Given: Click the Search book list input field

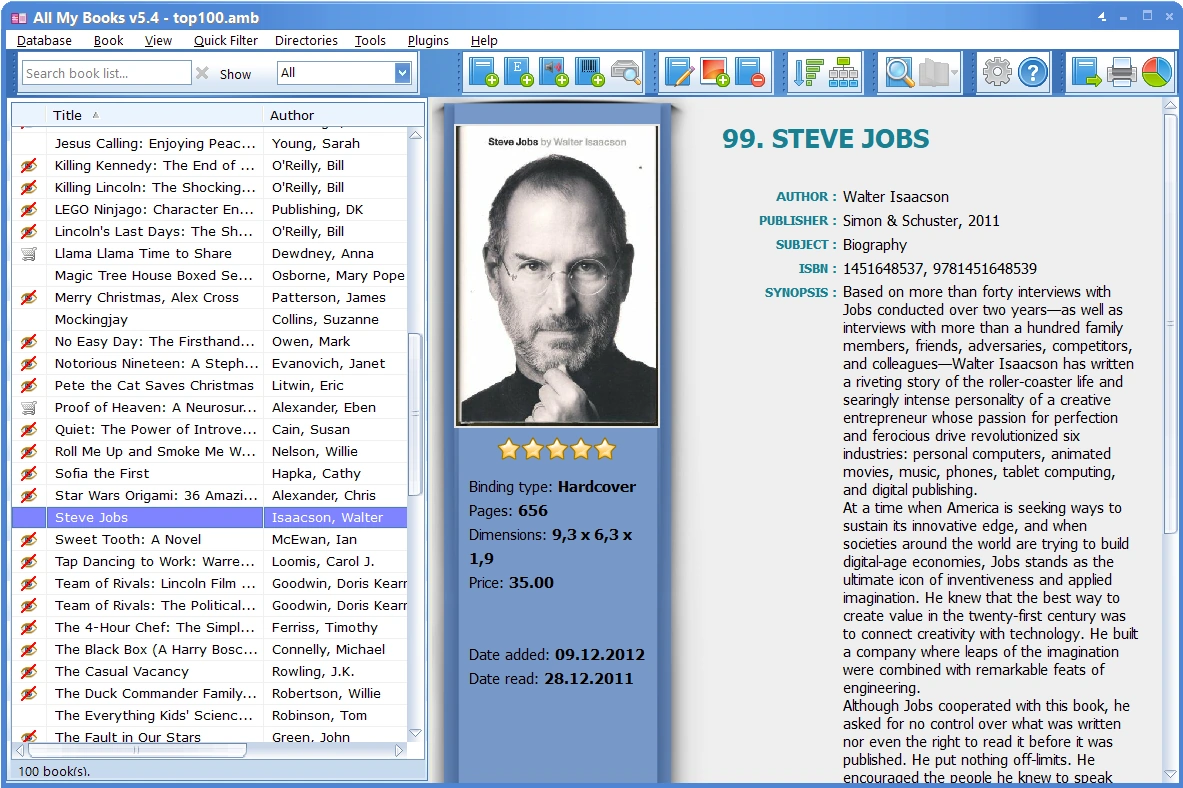Looking at the screenshot, I should tap(106, 72).
